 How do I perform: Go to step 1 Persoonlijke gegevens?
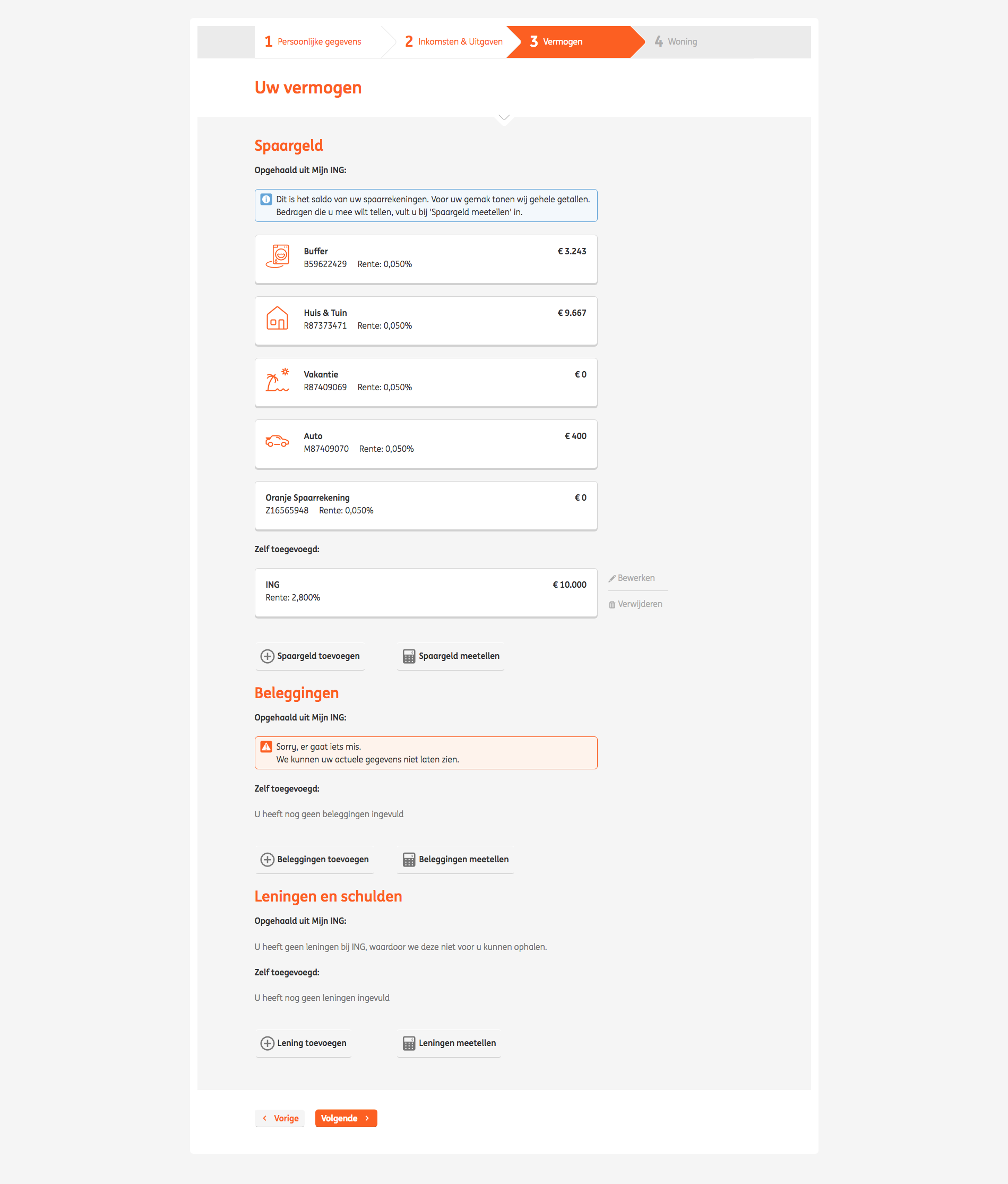[x=313, y=42]
